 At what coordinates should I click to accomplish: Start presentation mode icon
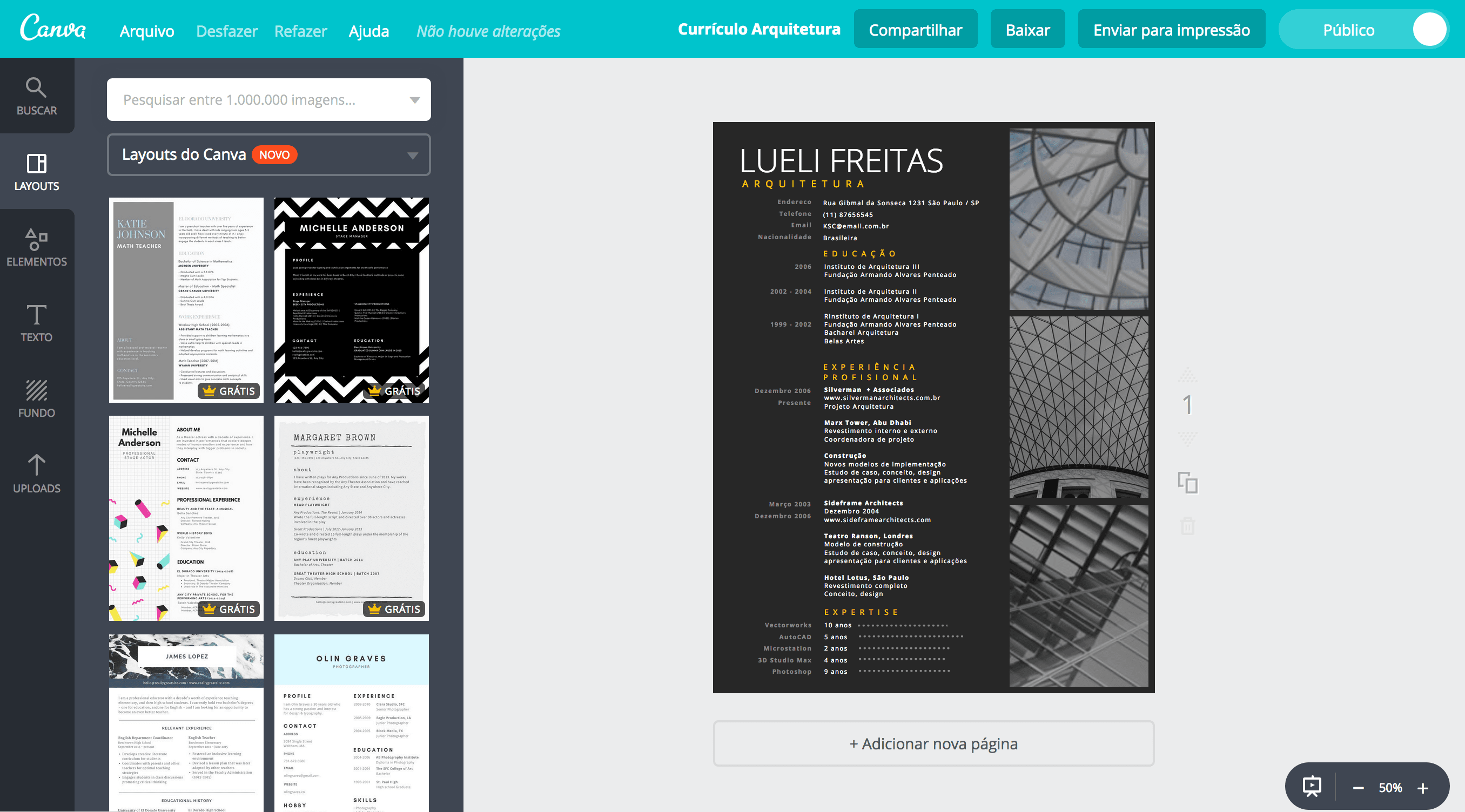tap(1312, 787)
